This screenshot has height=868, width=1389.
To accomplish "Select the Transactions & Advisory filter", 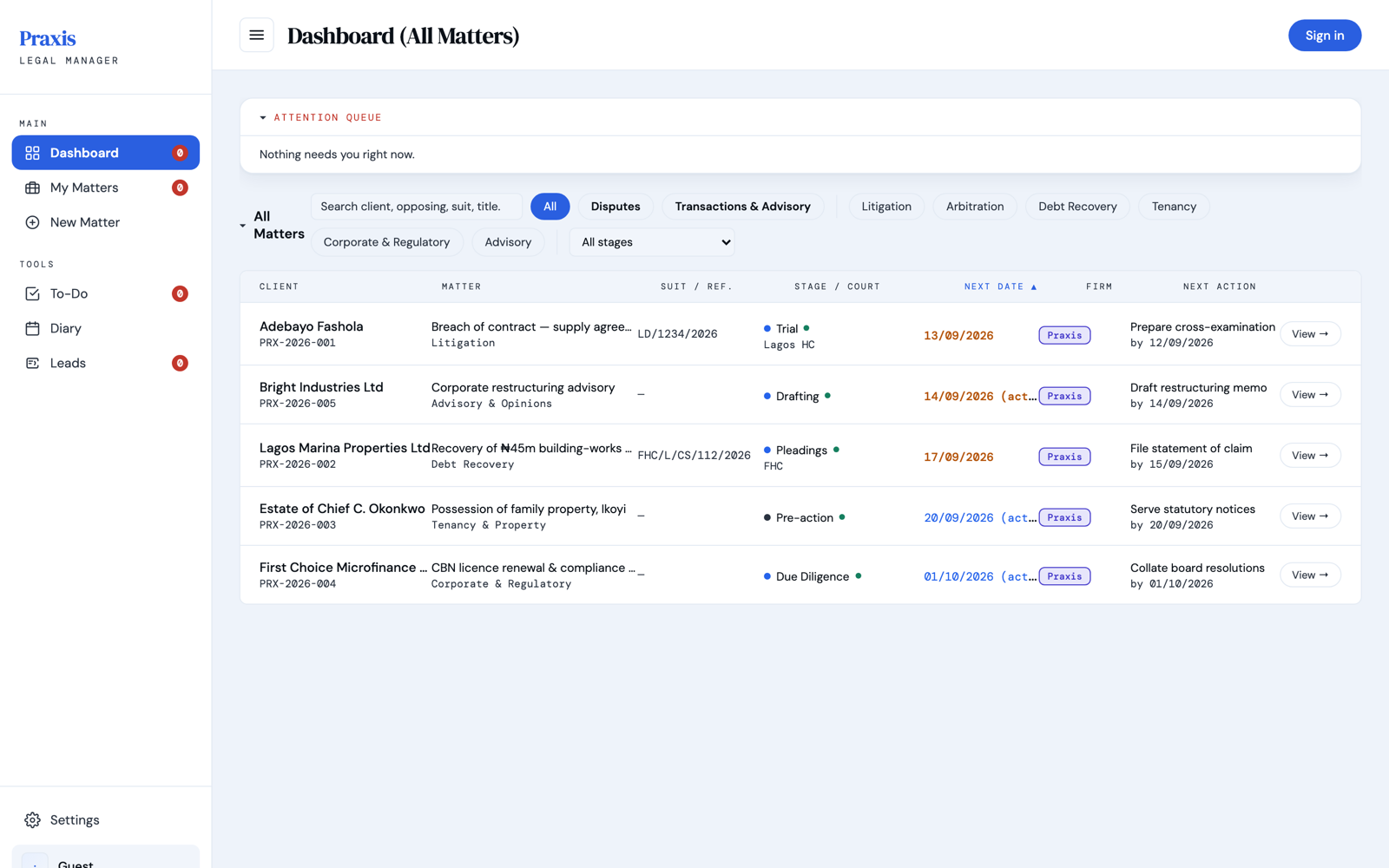I will tap(742, 207).
